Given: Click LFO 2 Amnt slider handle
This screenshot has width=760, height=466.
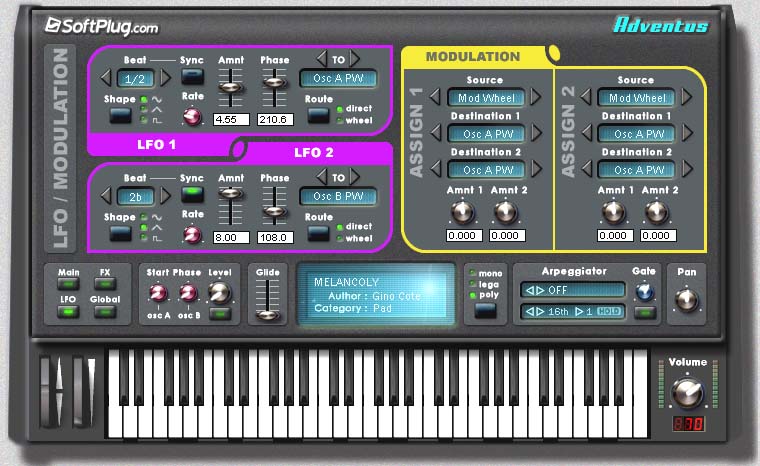Looking at the screenshot, I should [230, 193].
